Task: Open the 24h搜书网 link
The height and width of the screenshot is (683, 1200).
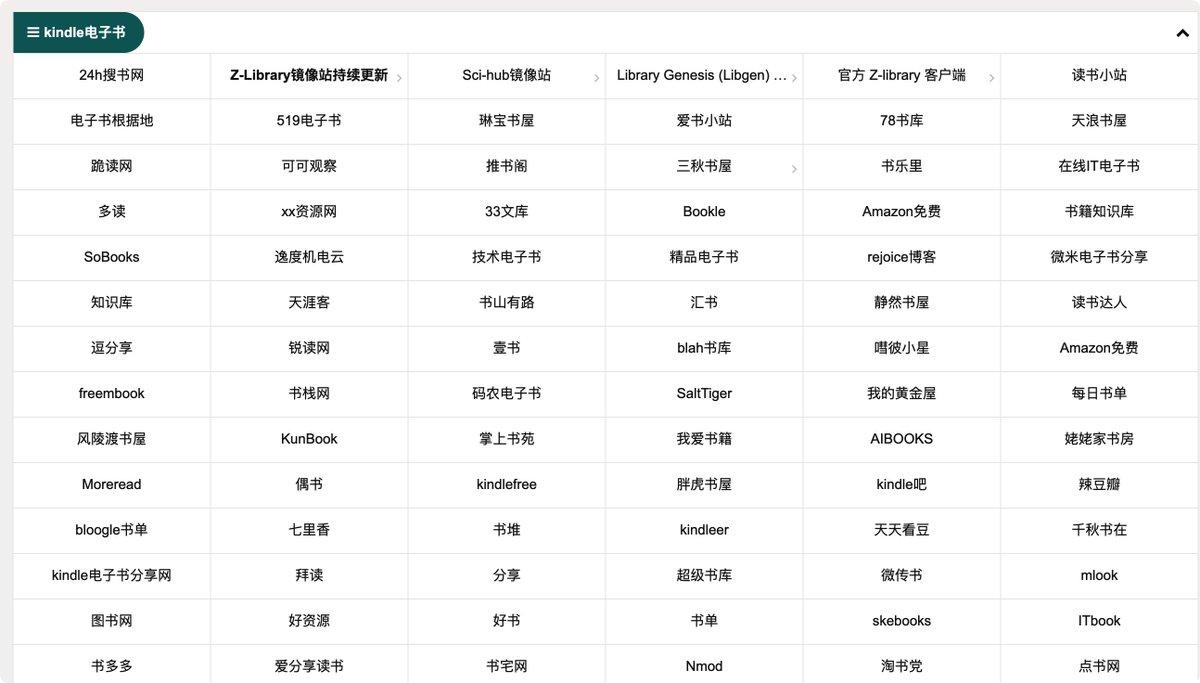Action: point(112,75)
